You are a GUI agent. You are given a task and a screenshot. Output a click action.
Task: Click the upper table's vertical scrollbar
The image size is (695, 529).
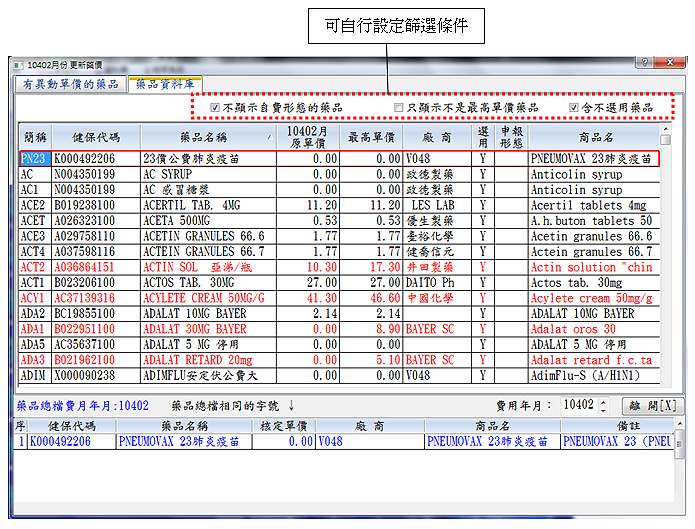point(666,260)
